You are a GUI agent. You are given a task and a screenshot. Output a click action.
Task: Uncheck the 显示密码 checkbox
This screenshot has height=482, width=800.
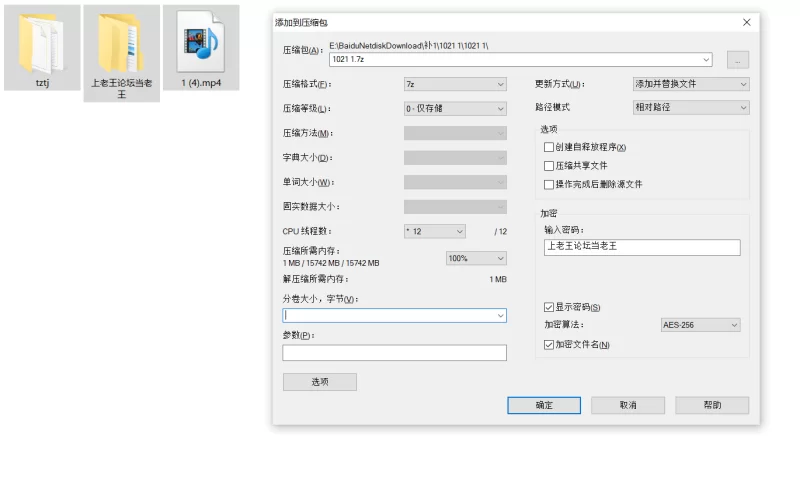(x=548, y=307)
